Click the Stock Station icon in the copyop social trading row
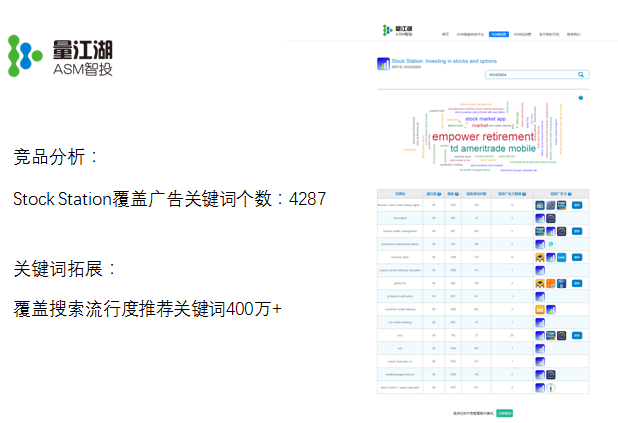 coord(540,270)
